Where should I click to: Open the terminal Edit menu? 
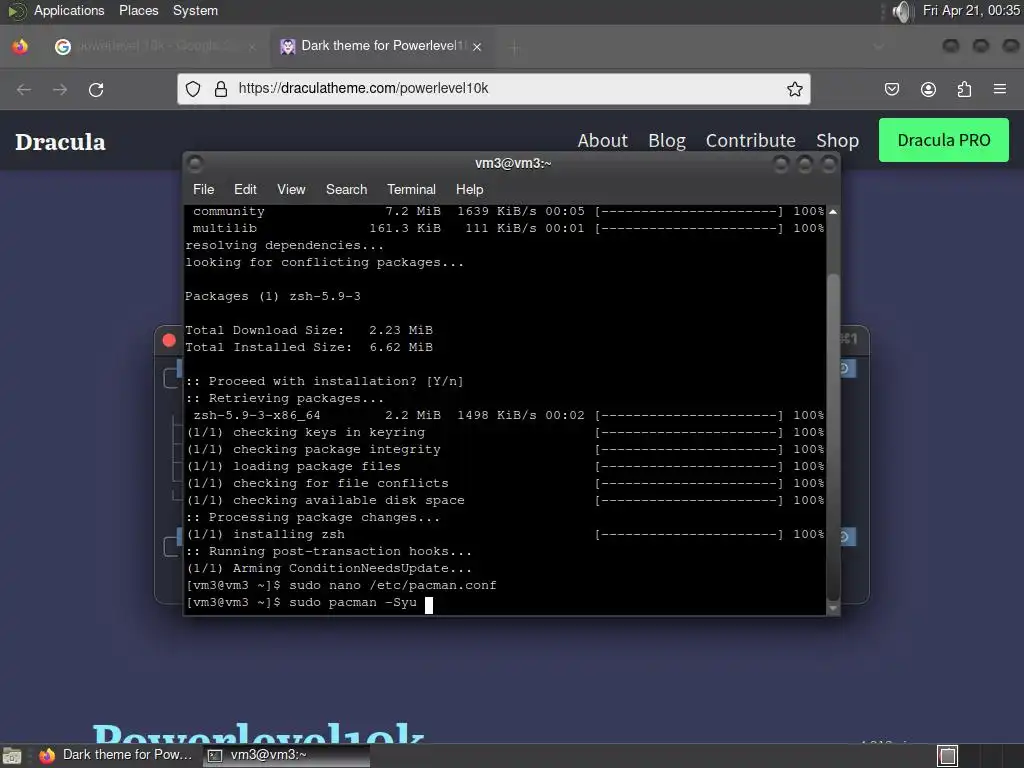pyautogui.click(x=245, y=189)
